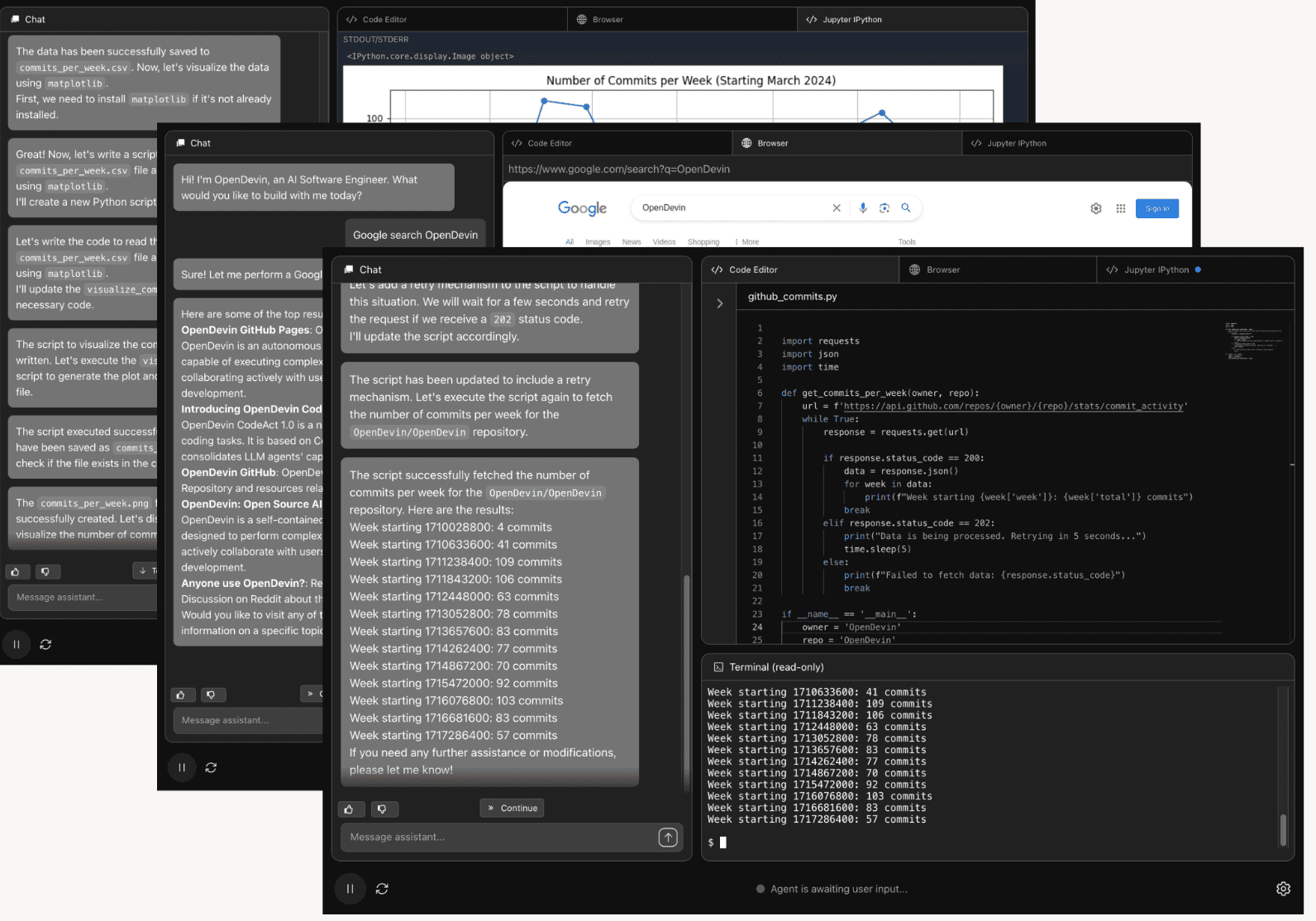Pause agent in back window
Image resolution: width=1316 pixels, height=921 pixels.
point(16,644)
